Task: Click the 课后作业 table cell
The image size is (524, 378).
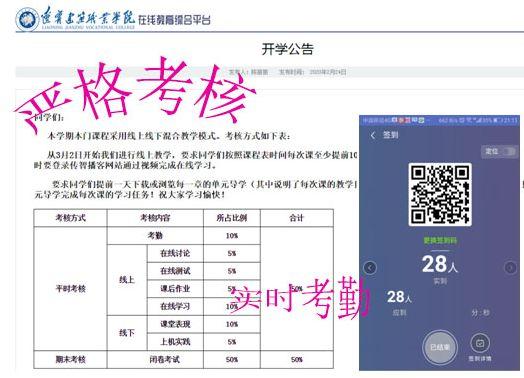Action: (175, 288)
